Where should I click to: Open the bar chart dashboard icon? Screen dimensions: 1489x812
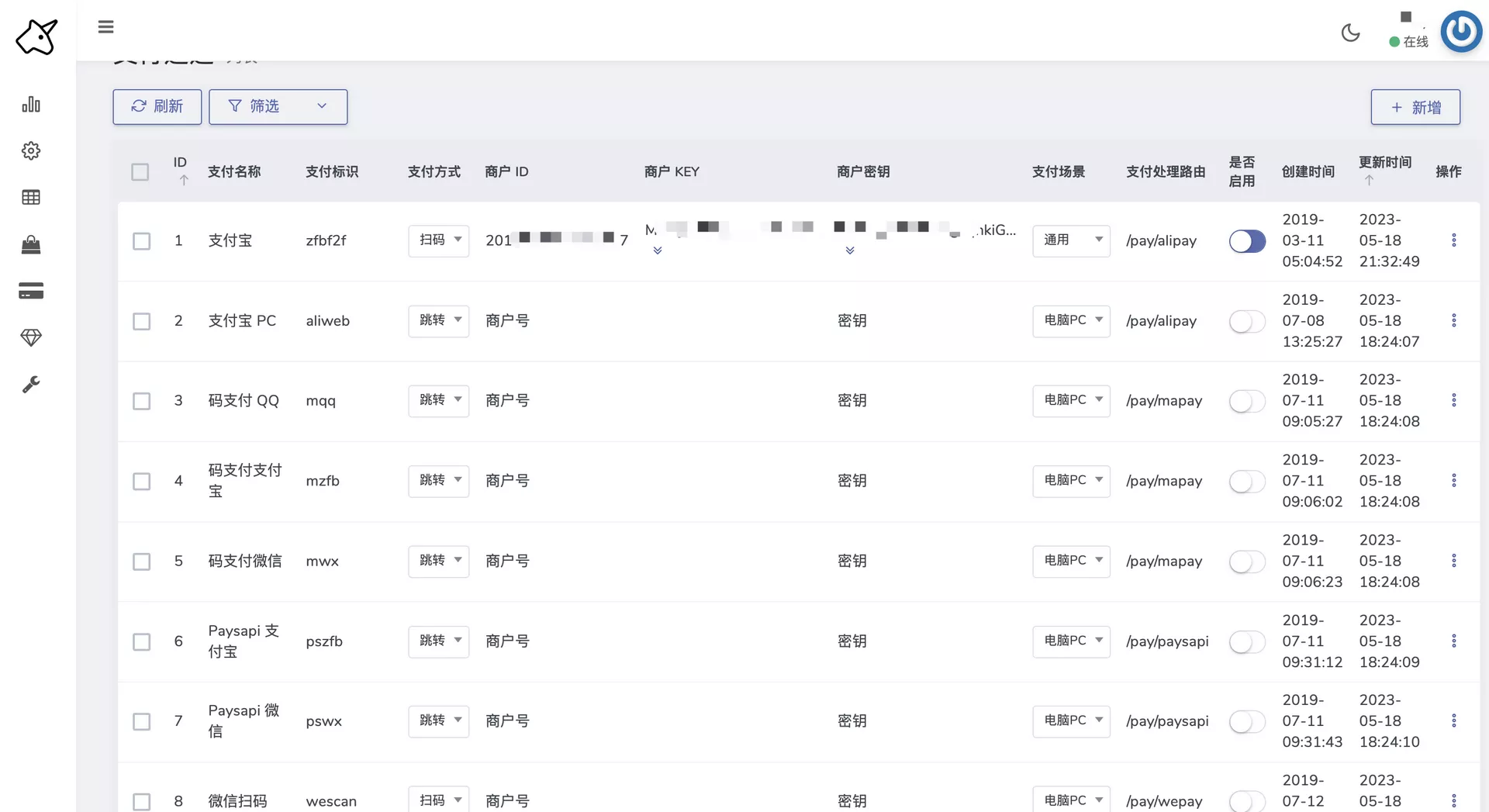click(x=31, y=105)
